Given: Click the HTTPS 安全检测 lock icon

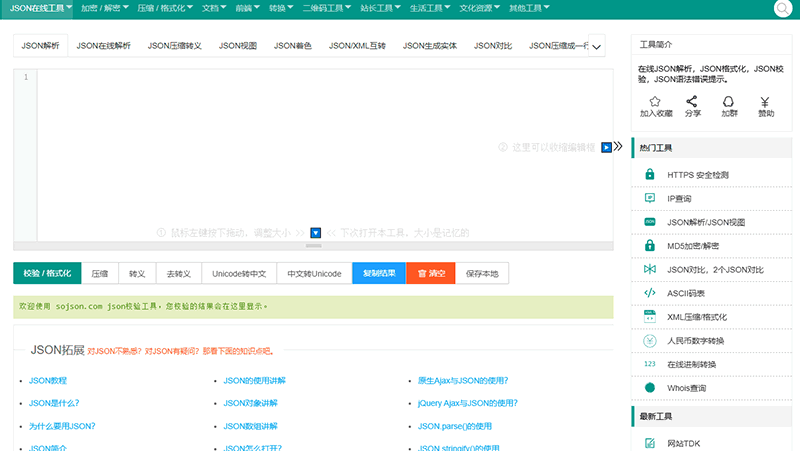Looking at the screenshot, I should tap(649, 174).
